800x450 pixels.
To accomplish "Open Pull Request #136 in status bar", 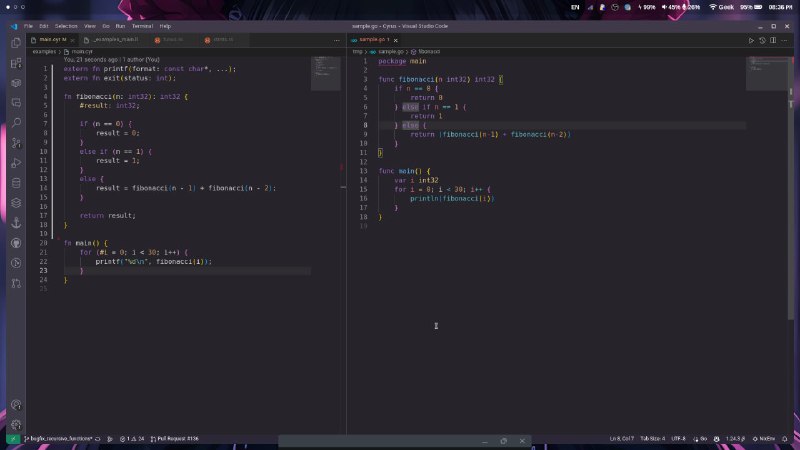I will tap(174, 439).
